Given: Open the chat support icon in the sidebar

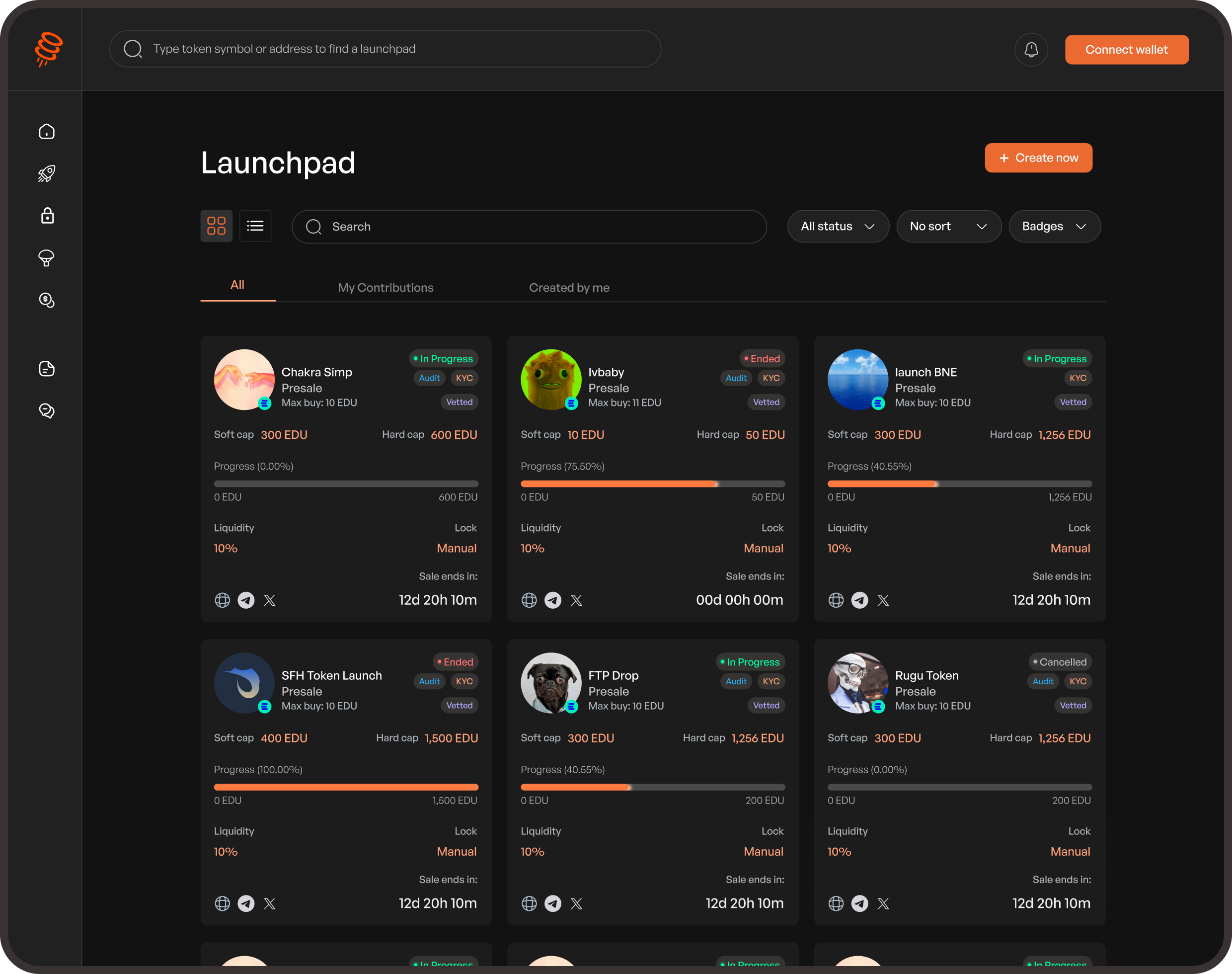Looking at the screenshot, I should pyautogui.click(x=47, y=410).
